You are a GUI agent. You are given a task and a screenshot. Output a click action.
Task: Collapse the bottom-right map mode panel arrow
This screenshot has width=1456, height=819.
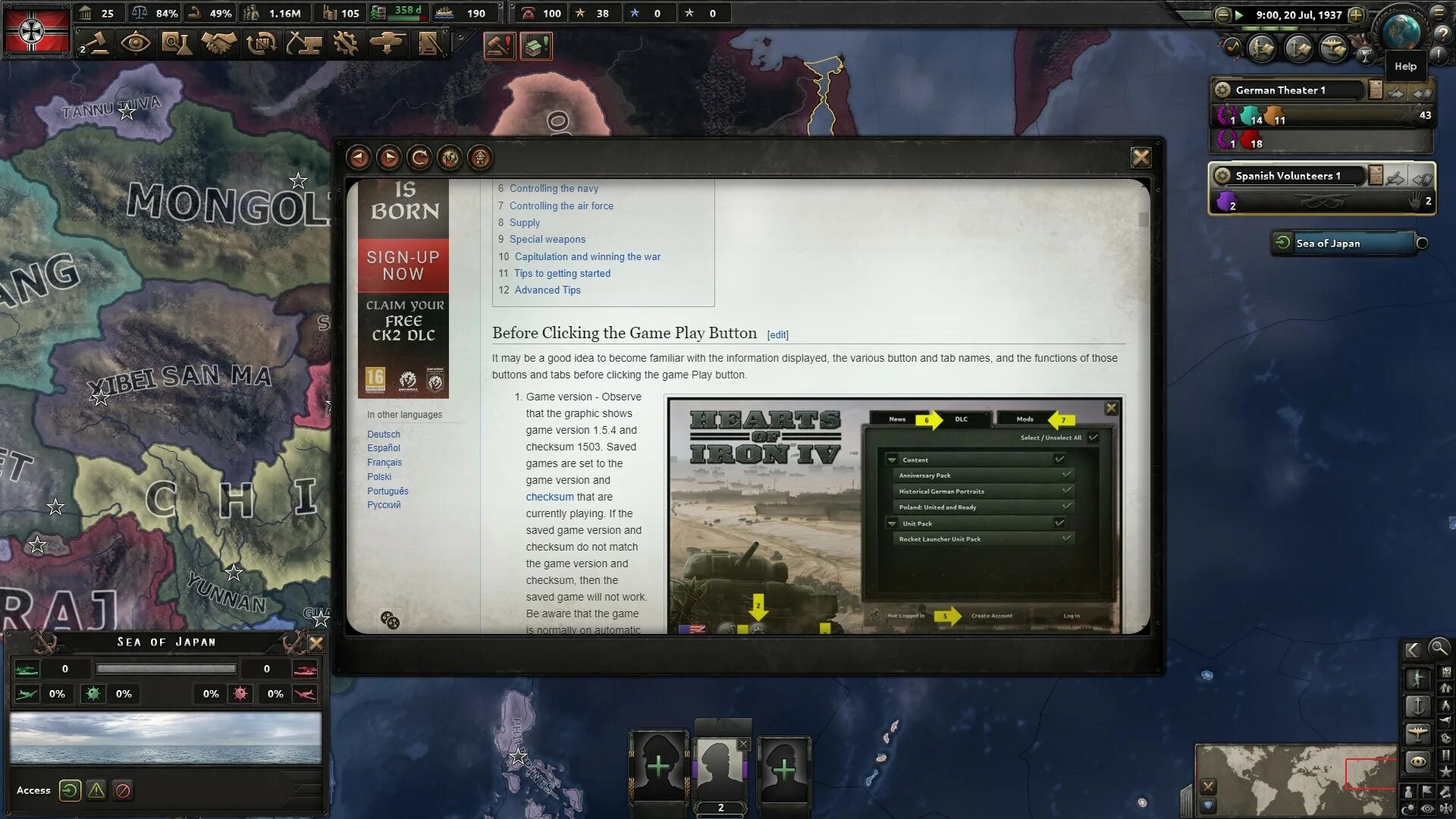[x=1412, y=649]
